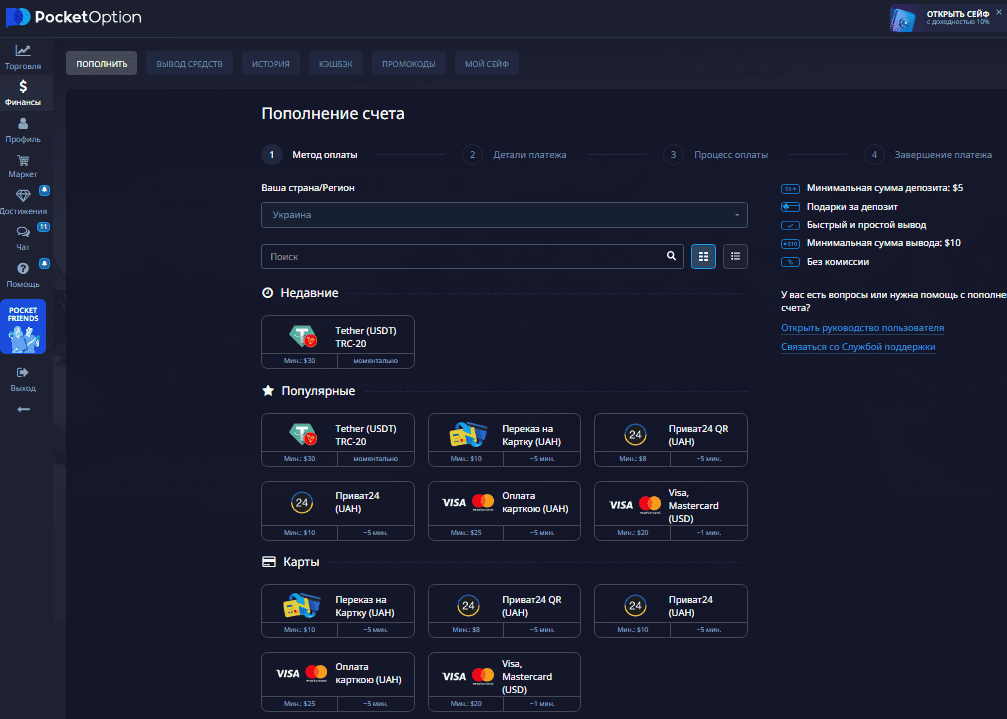
Task: Click the notification badge on Achievements
Action: (44, 190)
